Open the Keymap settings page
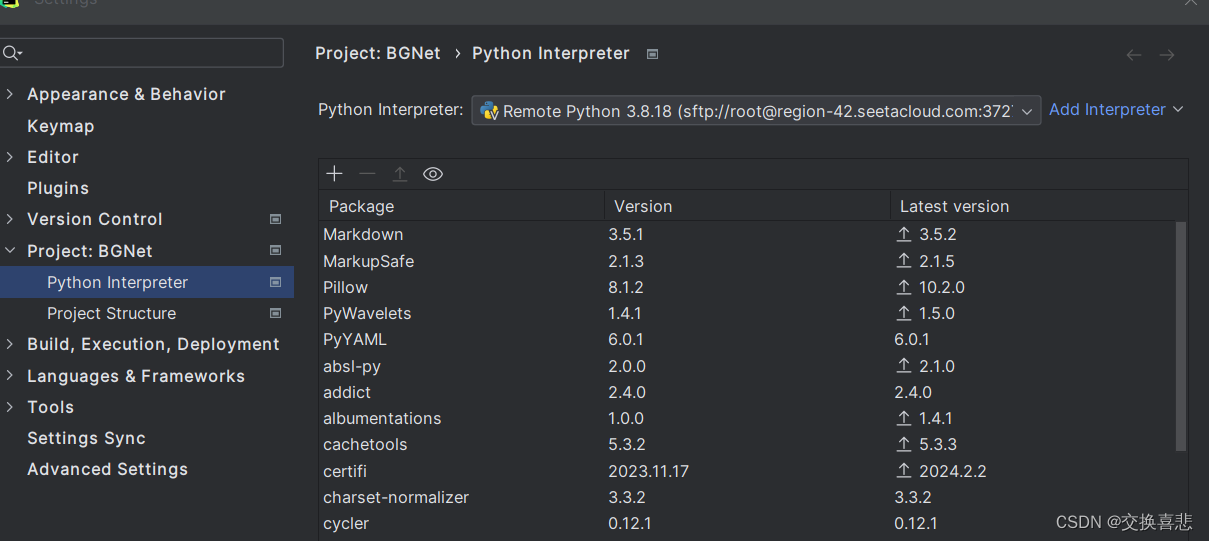This screenshot has width=1209, height=541. [x=60, y=126]
